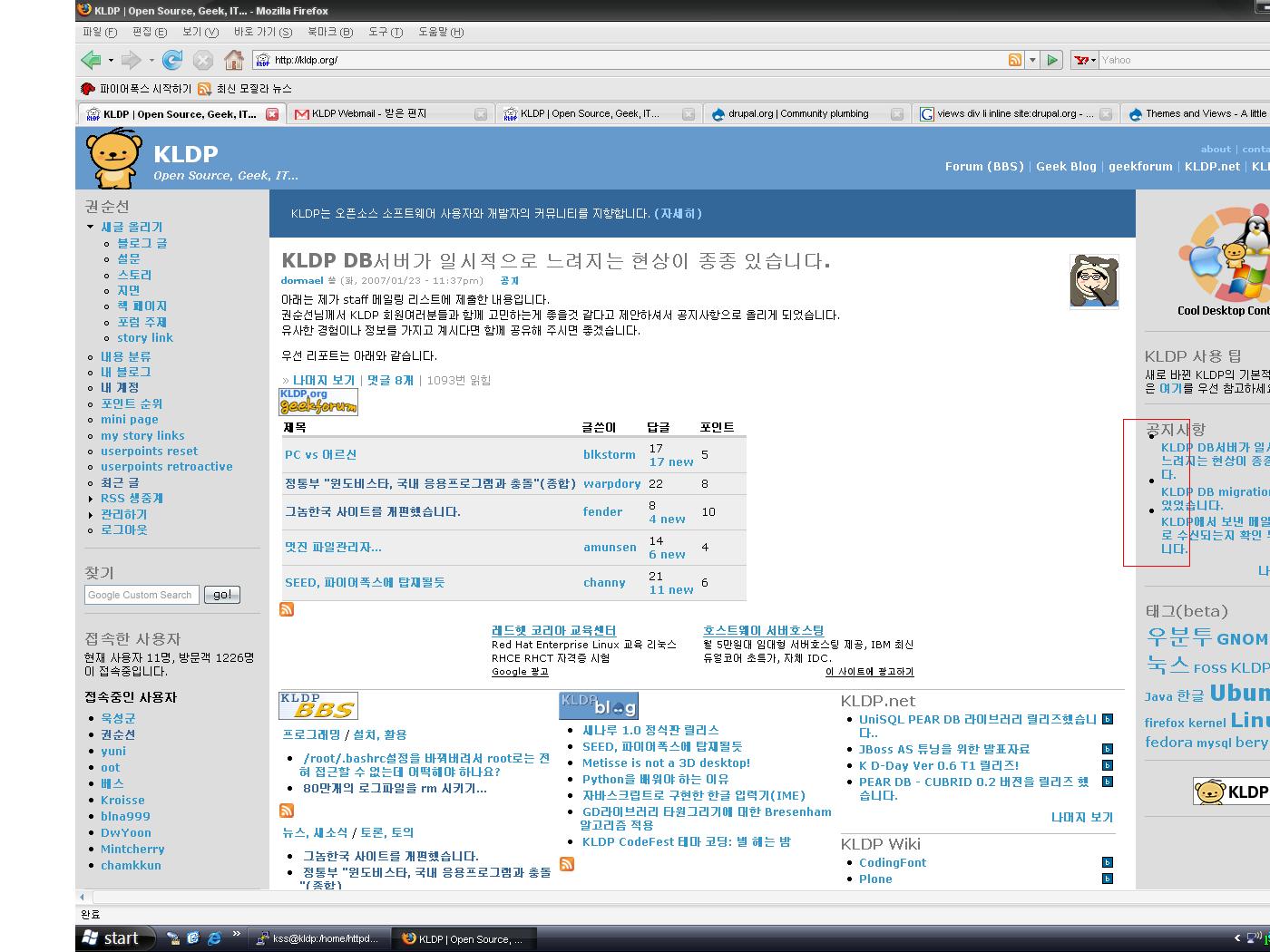Click the Yahoo search input field

[x=1185, y=60]
